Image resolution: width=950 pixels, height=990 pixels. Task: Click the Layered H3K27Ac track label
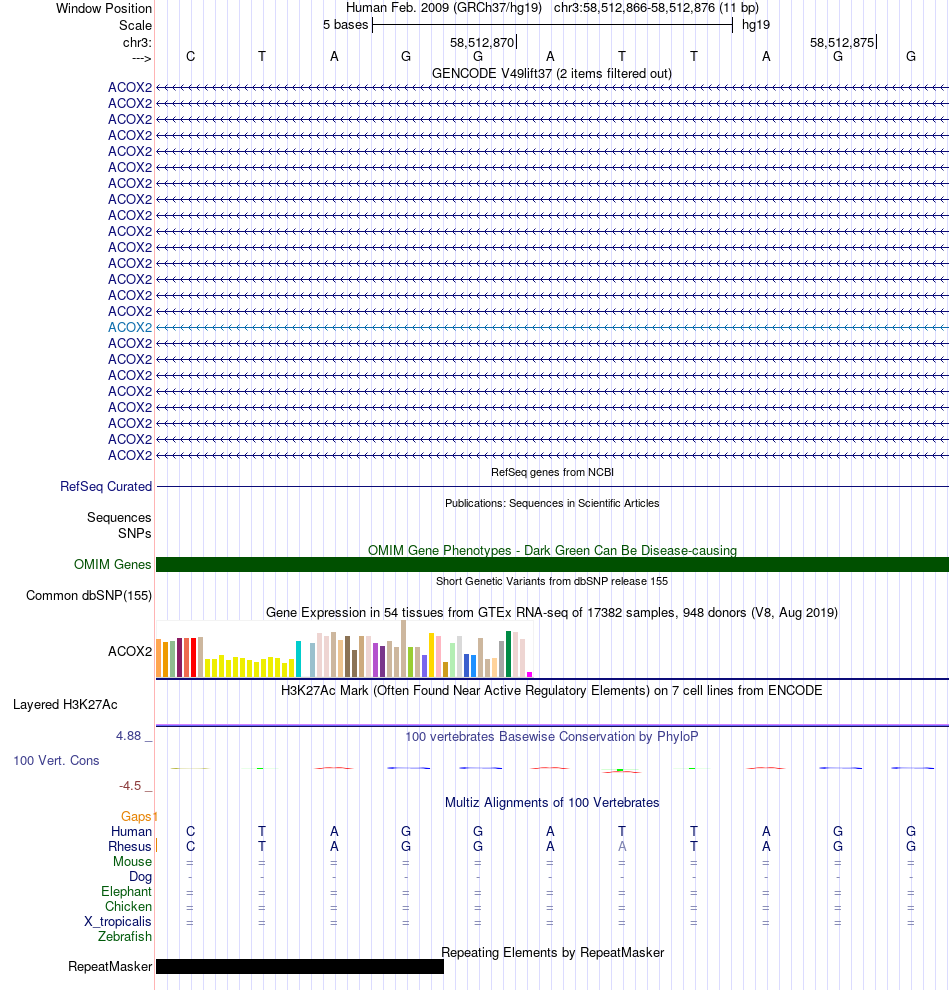[x=65, y=705]
